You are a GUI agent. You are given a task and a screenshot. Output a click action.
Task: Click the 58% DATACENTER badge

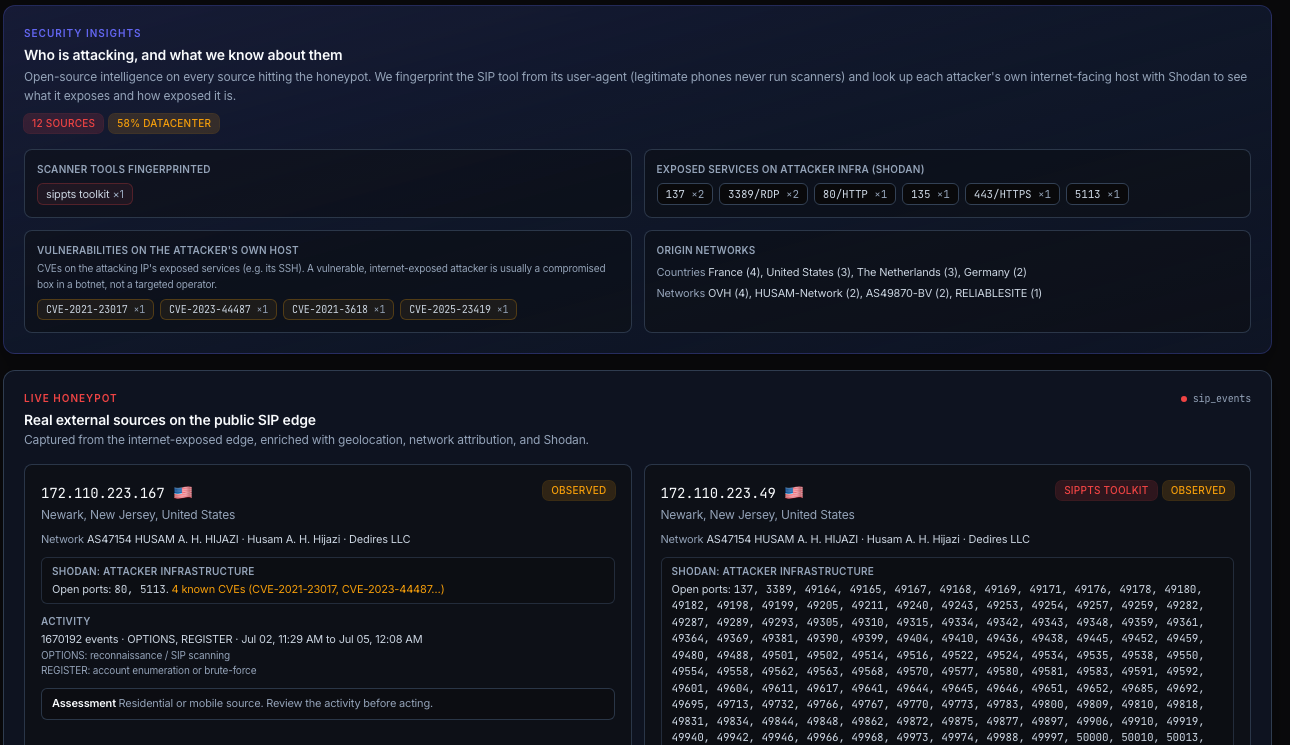[164, 123]
